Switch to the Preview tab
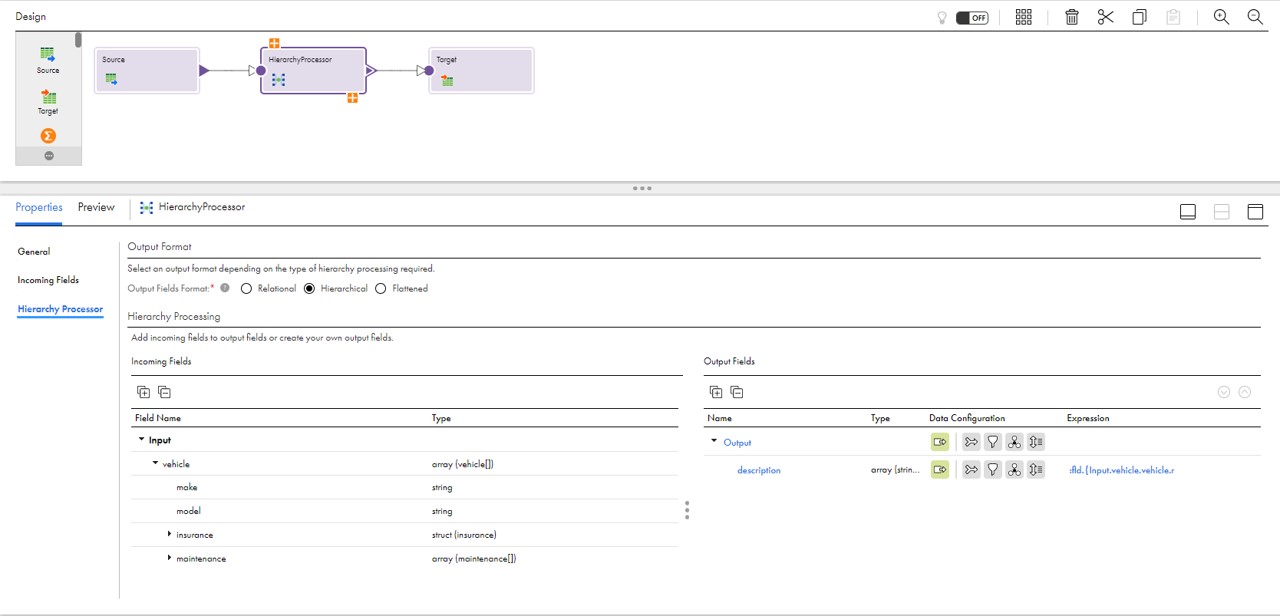The image size is (1280, 616). click(x=96, y=207)
